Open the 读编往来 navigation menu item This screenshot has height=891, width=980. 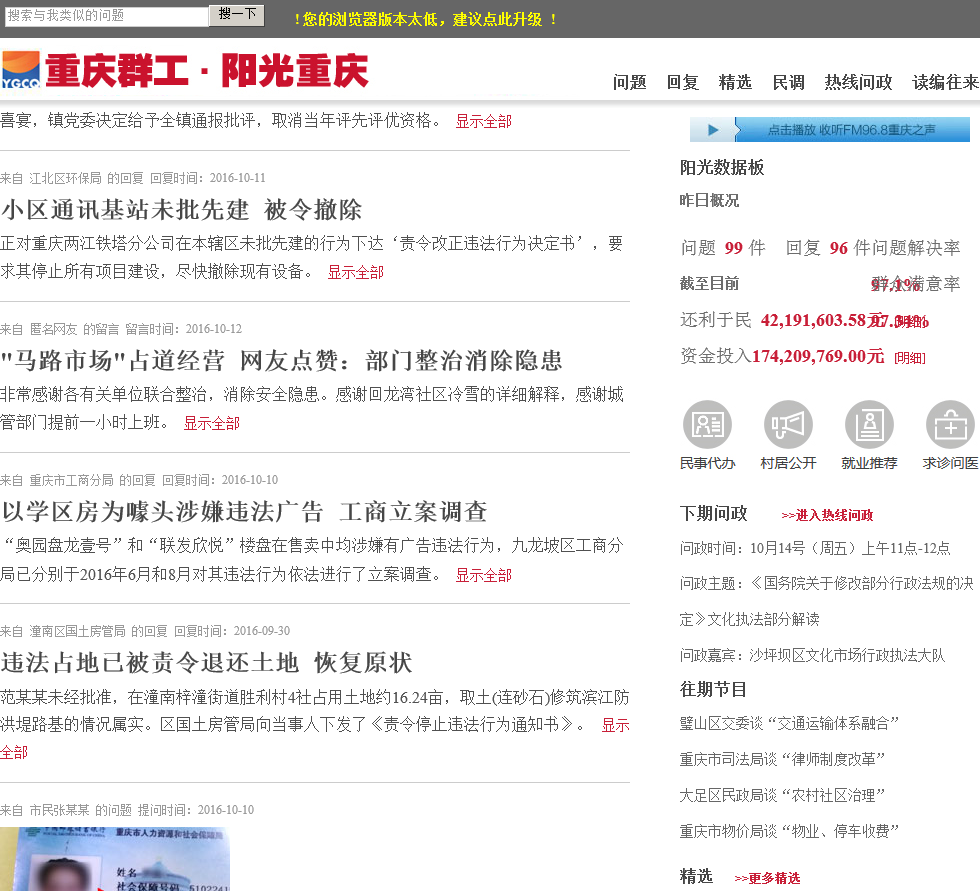coord(945,82)
